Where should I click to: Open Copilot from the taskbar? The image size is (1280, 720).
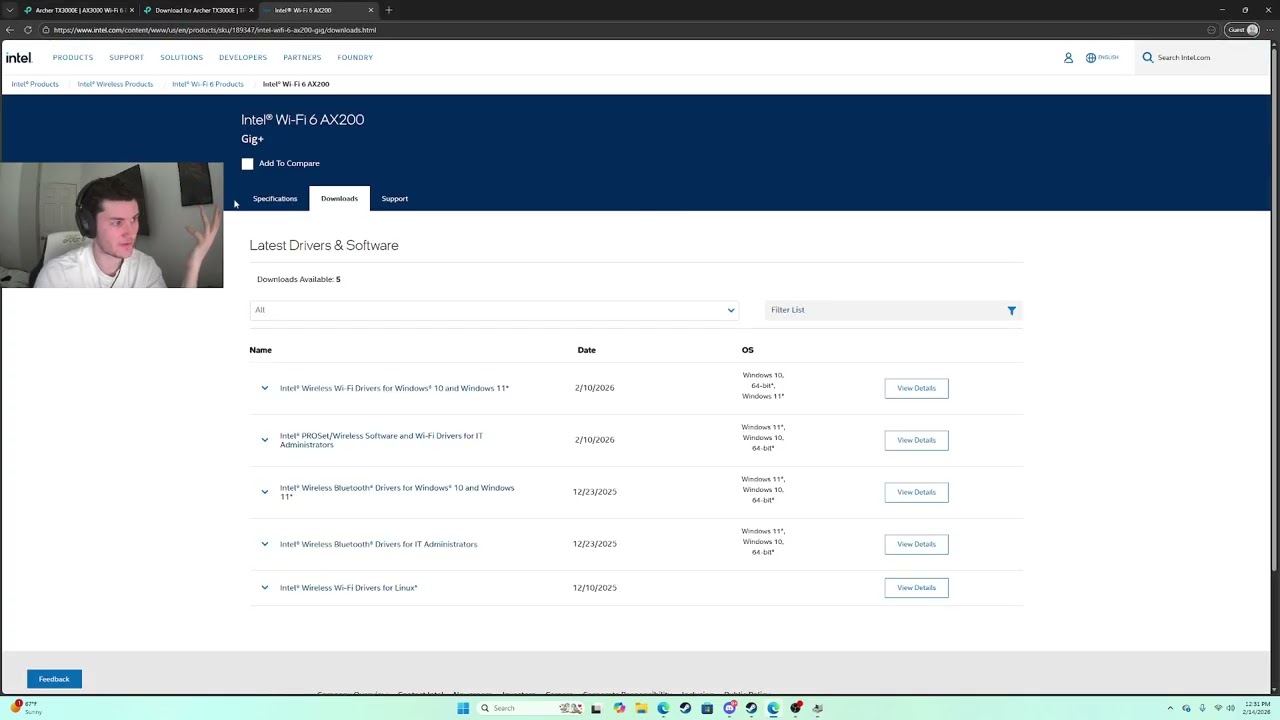tap(619, 708)
